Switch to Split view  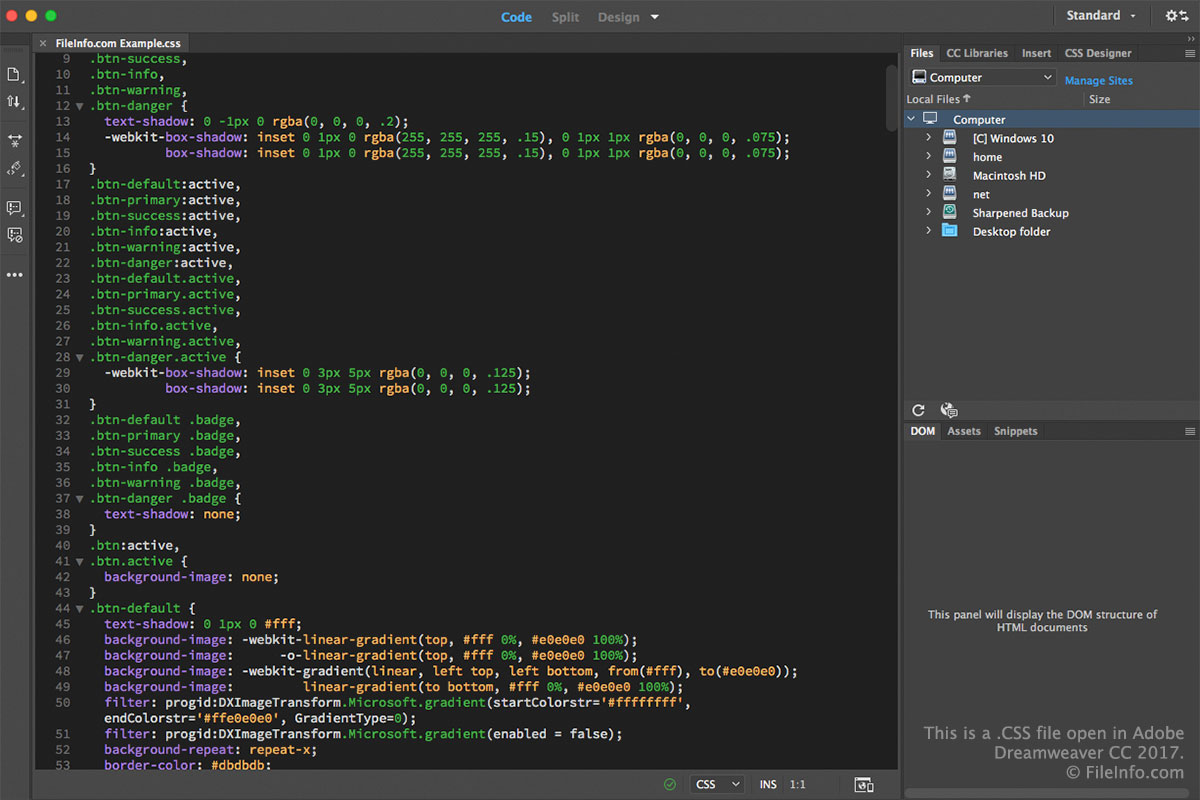(x=565, y=17)
